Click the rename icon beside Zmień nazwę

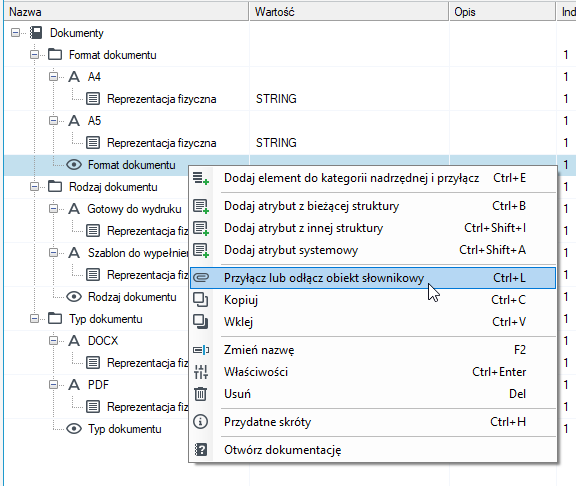pos(201,350)
